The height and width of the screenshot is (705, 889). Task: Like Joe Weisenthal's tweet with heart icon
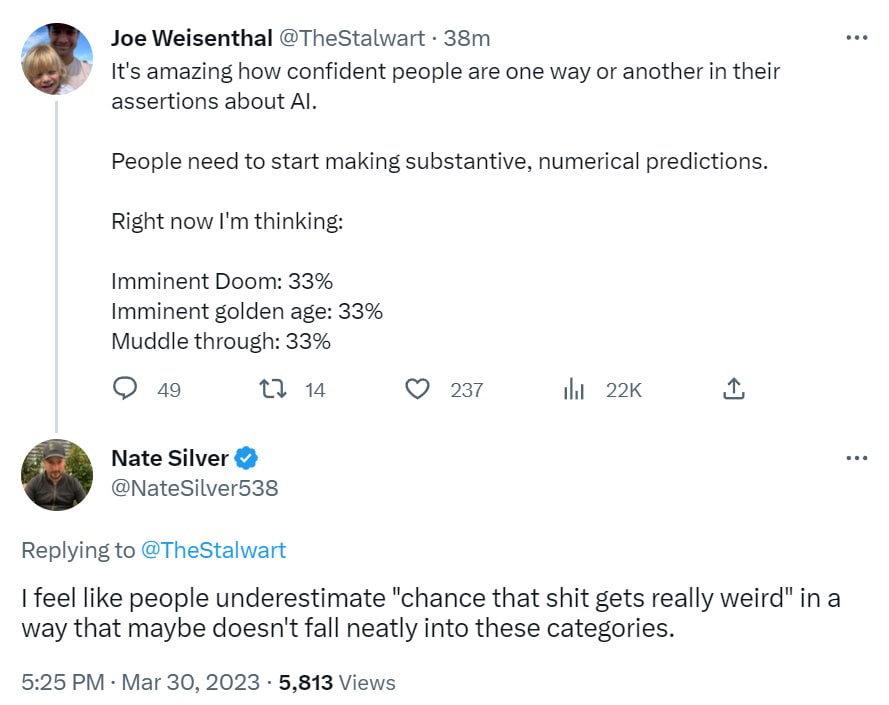[417, 389]
